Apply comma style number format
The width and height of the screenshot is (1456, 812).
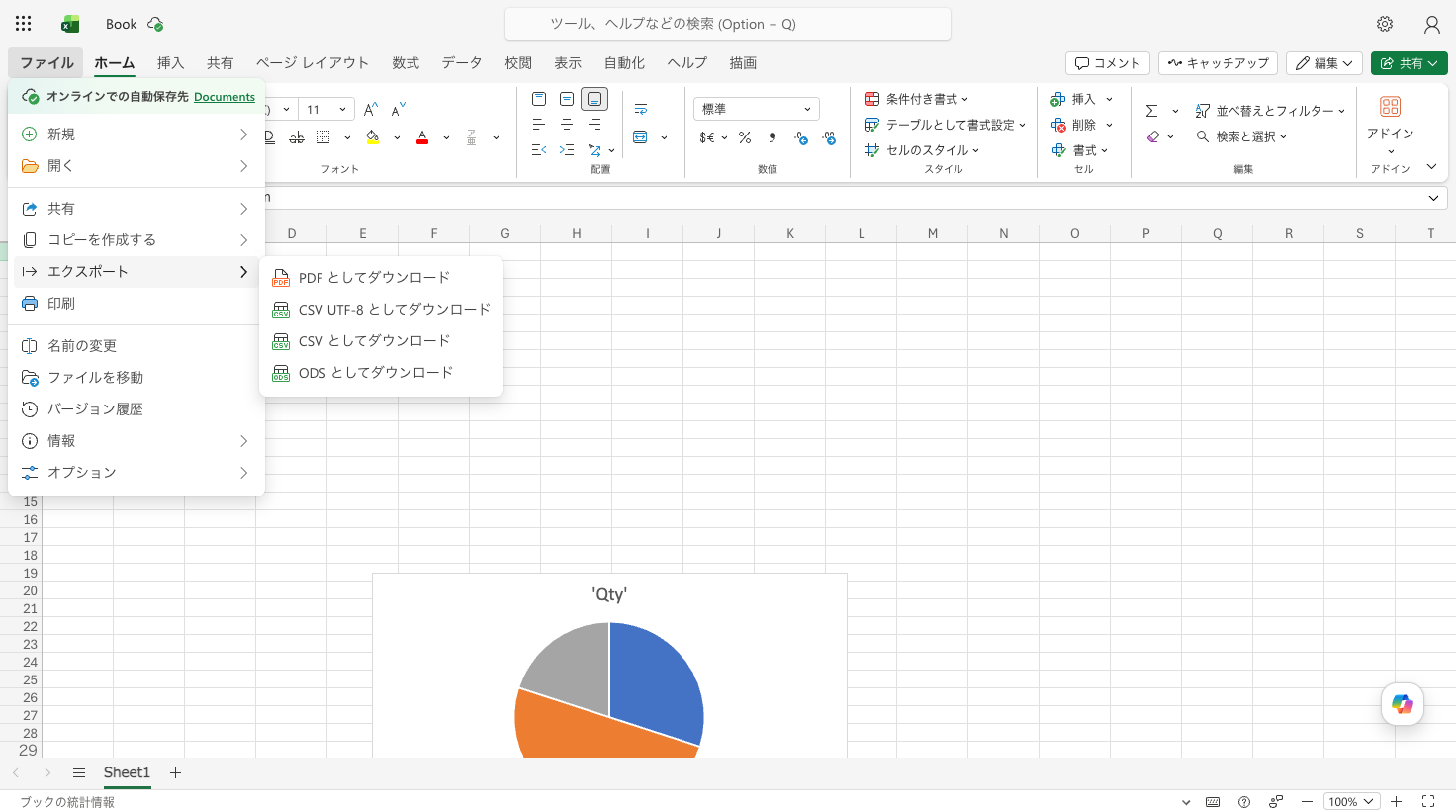point(773,137)
